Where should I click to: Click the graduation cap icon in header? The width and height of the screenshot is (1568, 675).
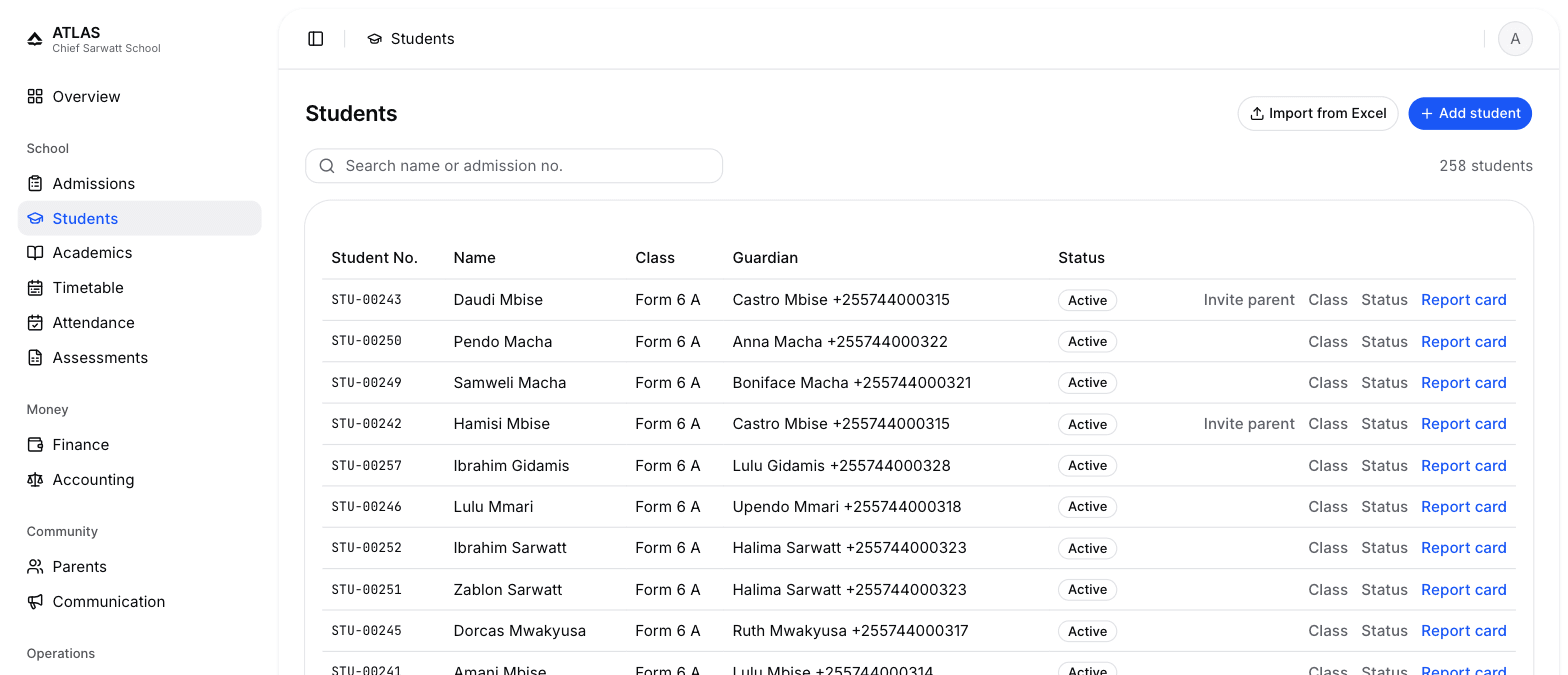(375, 39)
